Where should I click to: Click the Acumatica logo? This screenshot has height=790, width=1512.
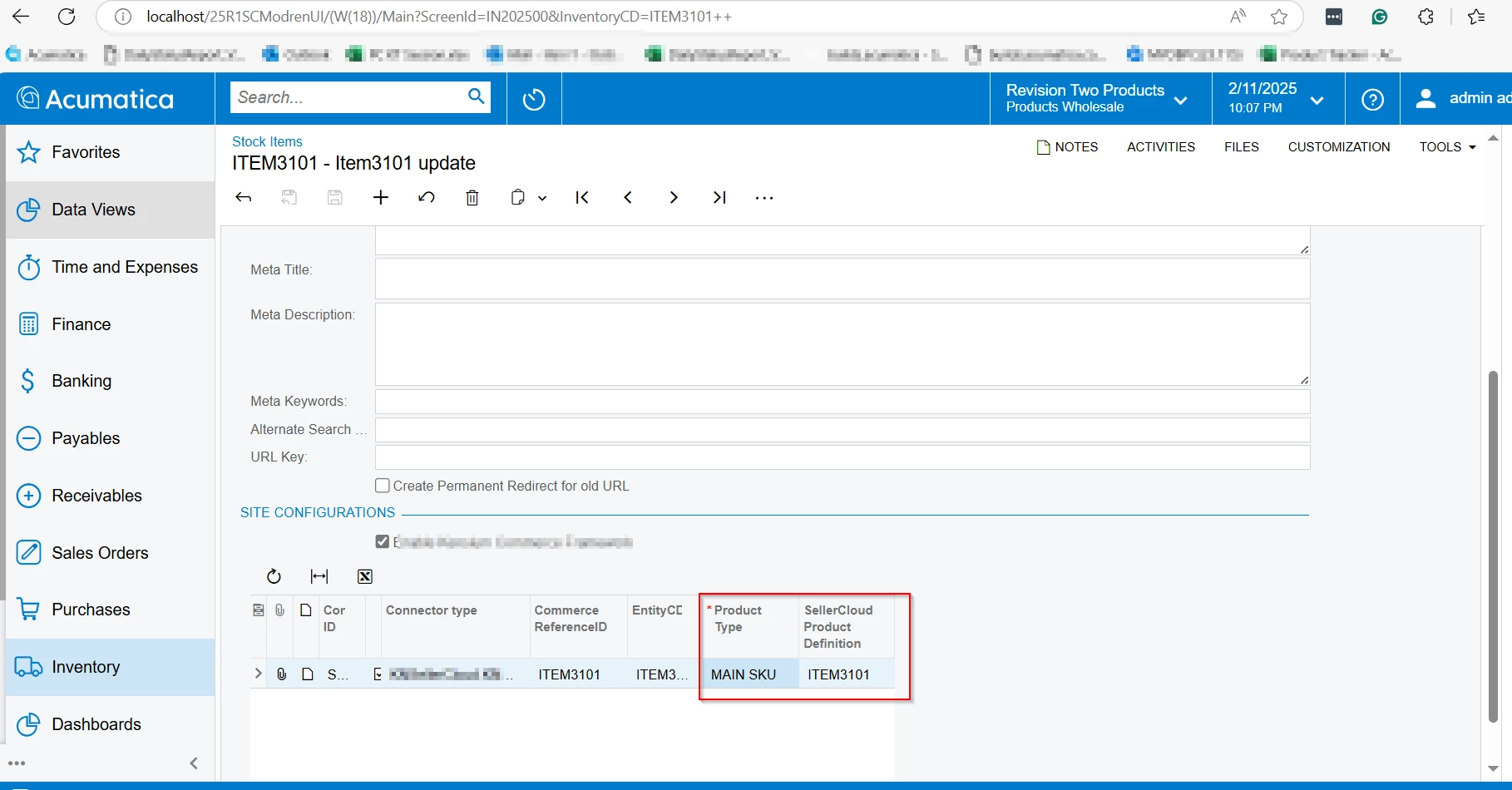(96, 99)
